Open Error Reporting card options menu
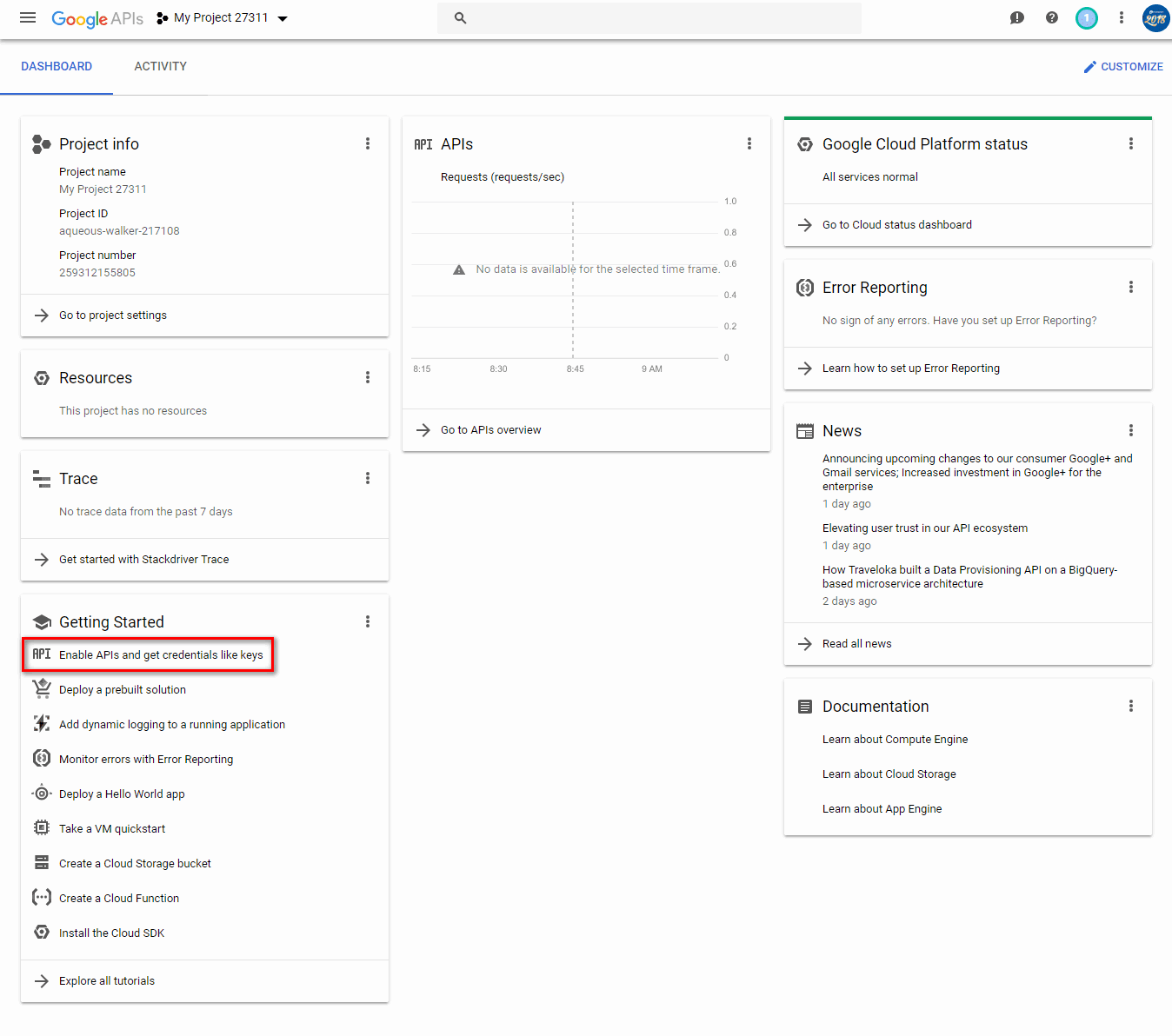 [1131, 287]
